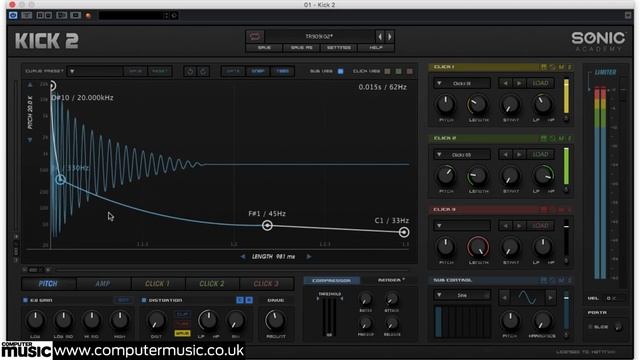Click the Limiter button
This screenshot has width=640, height=360.
pyautogui.click(x=605, y=72)
